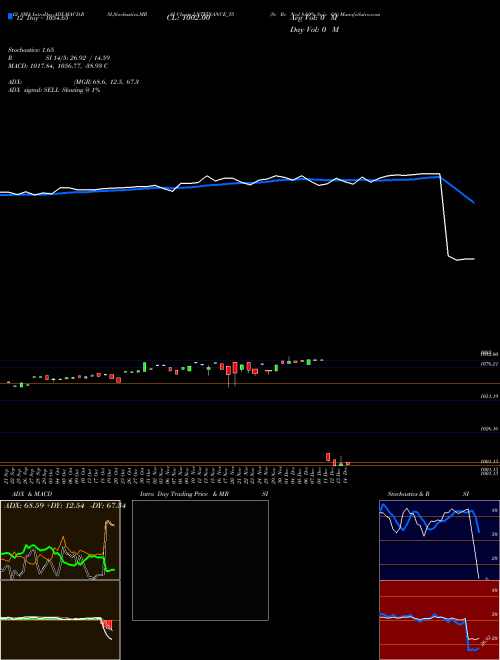Select the 'Avg Vol: 0 M' reading
Image resolution: width=500 pixels, height=660 pixels.
[x=314, y=18]
